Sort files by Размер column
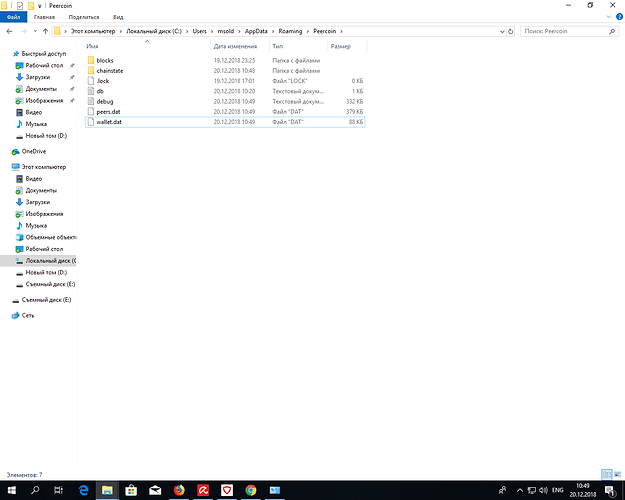Screen dimensions: 625x500 pyautogui.click(x=341, y=46)
